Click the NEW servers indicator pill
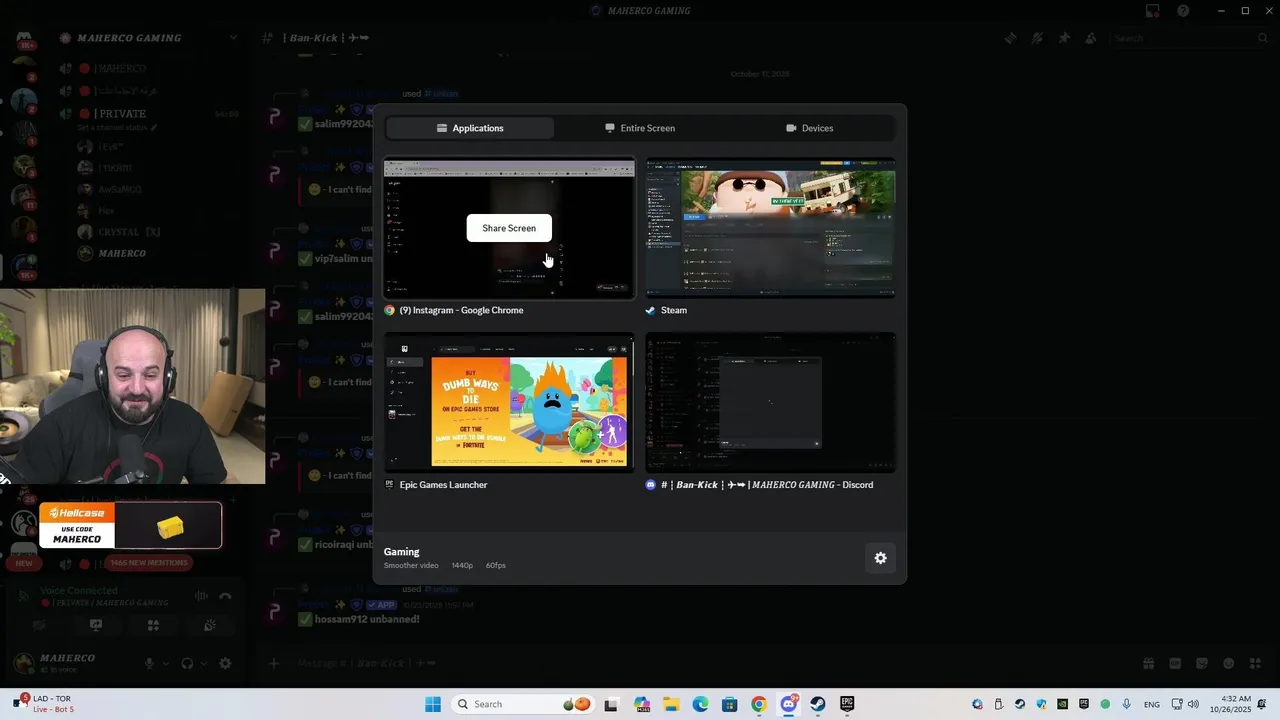Image resolution: width=1280 pixels, height=720 pixels. pos(24,563)
